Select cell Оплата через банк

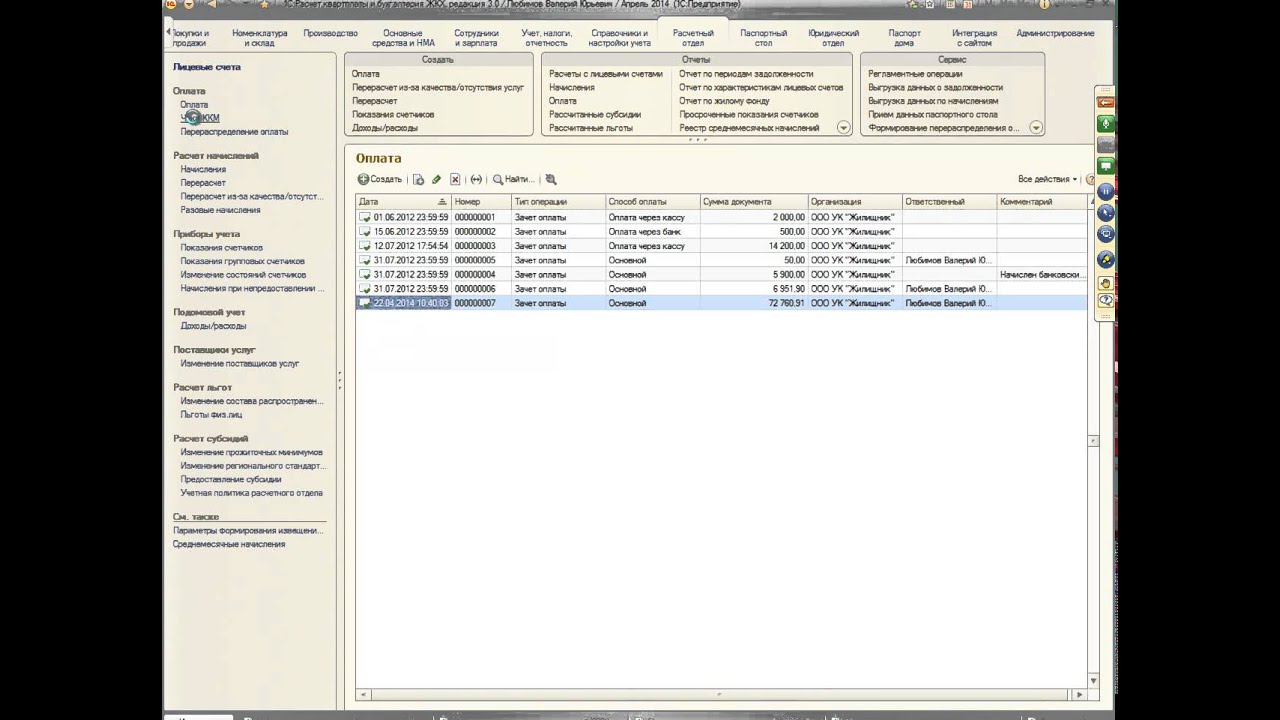[653, 232]
